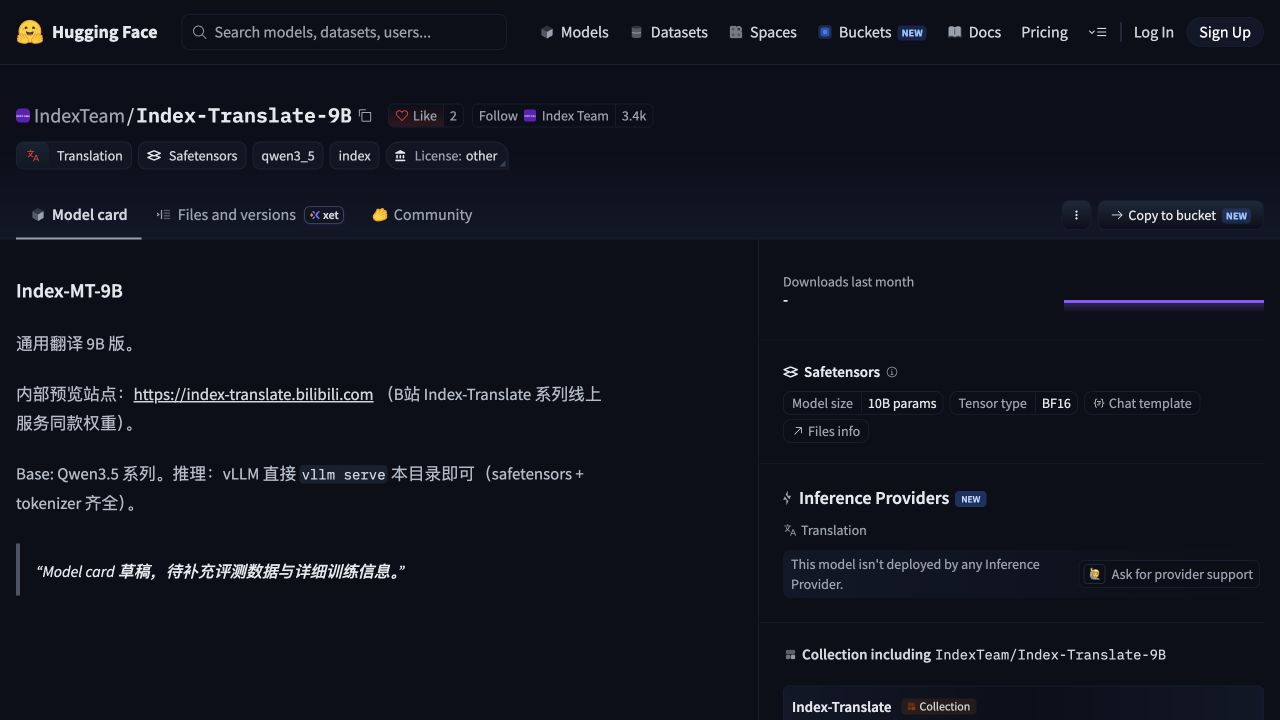Click Log In
This screenshot has height=720, width=1280.
1153,32
